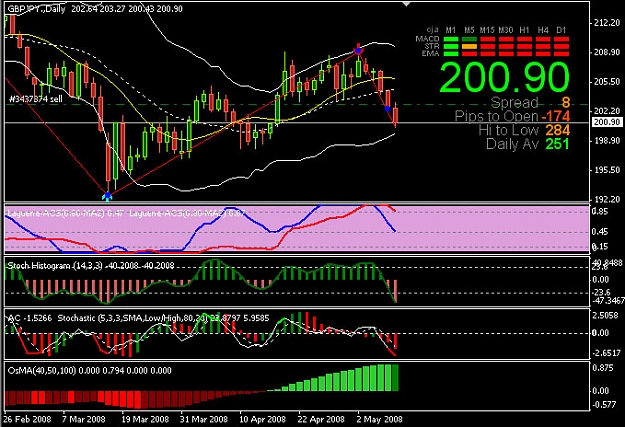Click the 0.875 value on OsMA scale
The width and height of the screenshot is (625, 427).
(601, 368)
